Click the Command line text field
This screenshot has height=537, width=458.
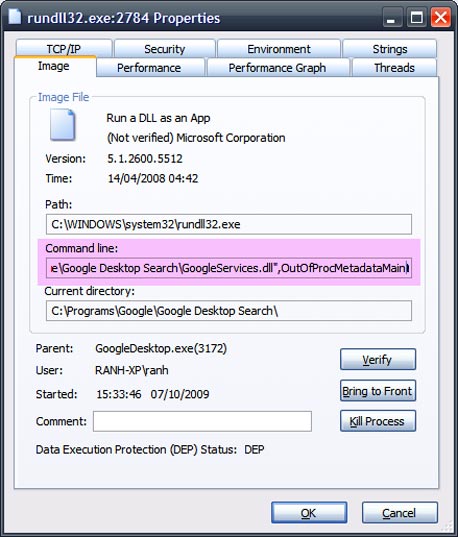[x=229, y=268]
